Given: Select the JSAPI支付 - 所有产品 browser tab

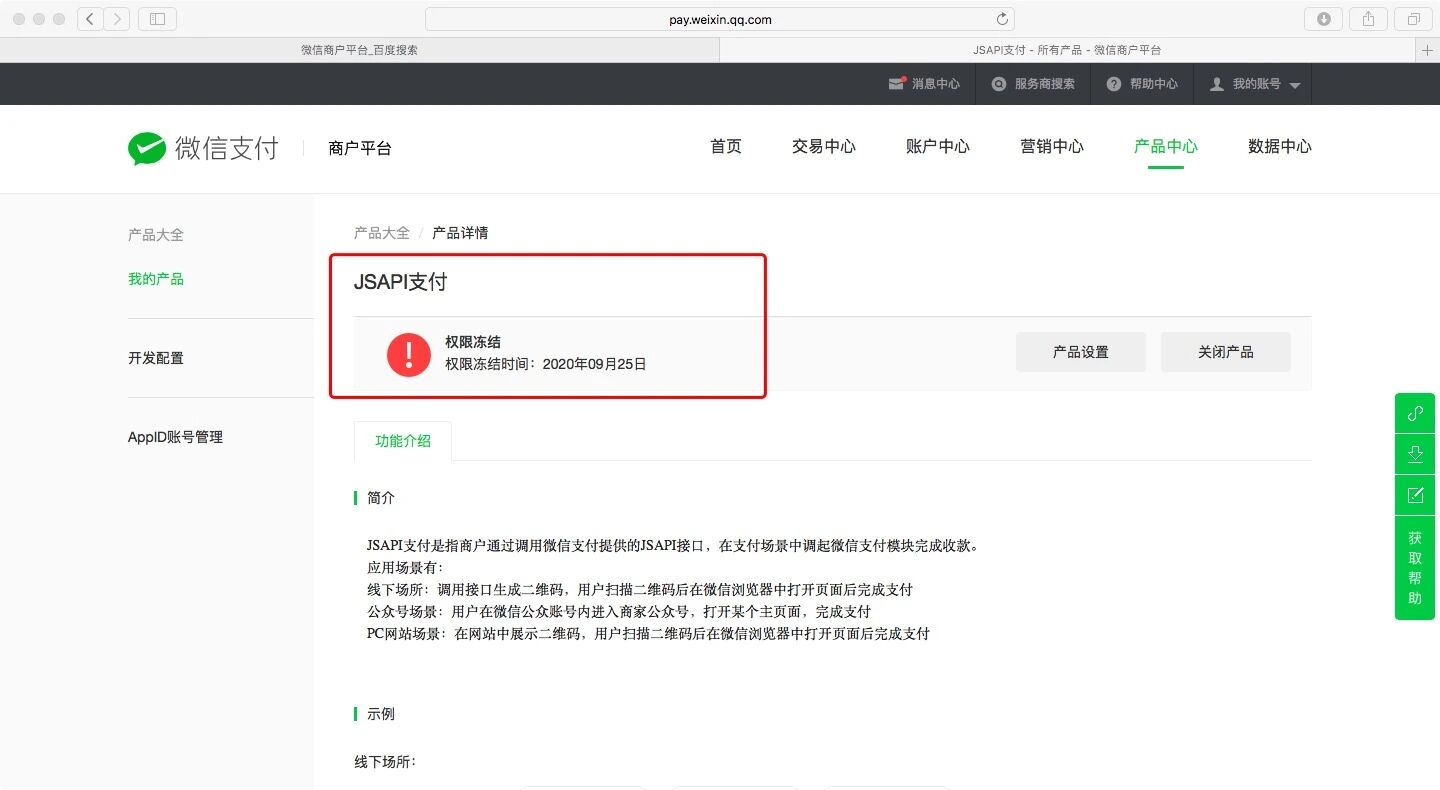Looking at the screenshot, I should (1067, 50).
